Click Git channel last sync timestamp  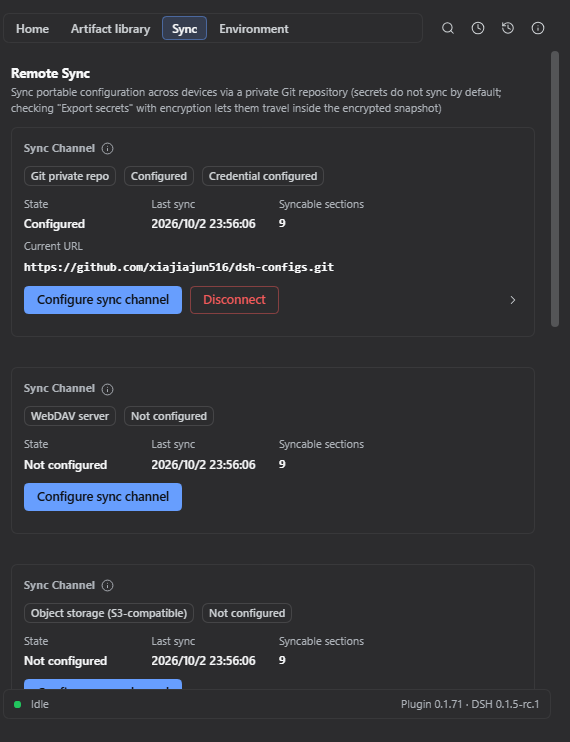coord(203,224)
